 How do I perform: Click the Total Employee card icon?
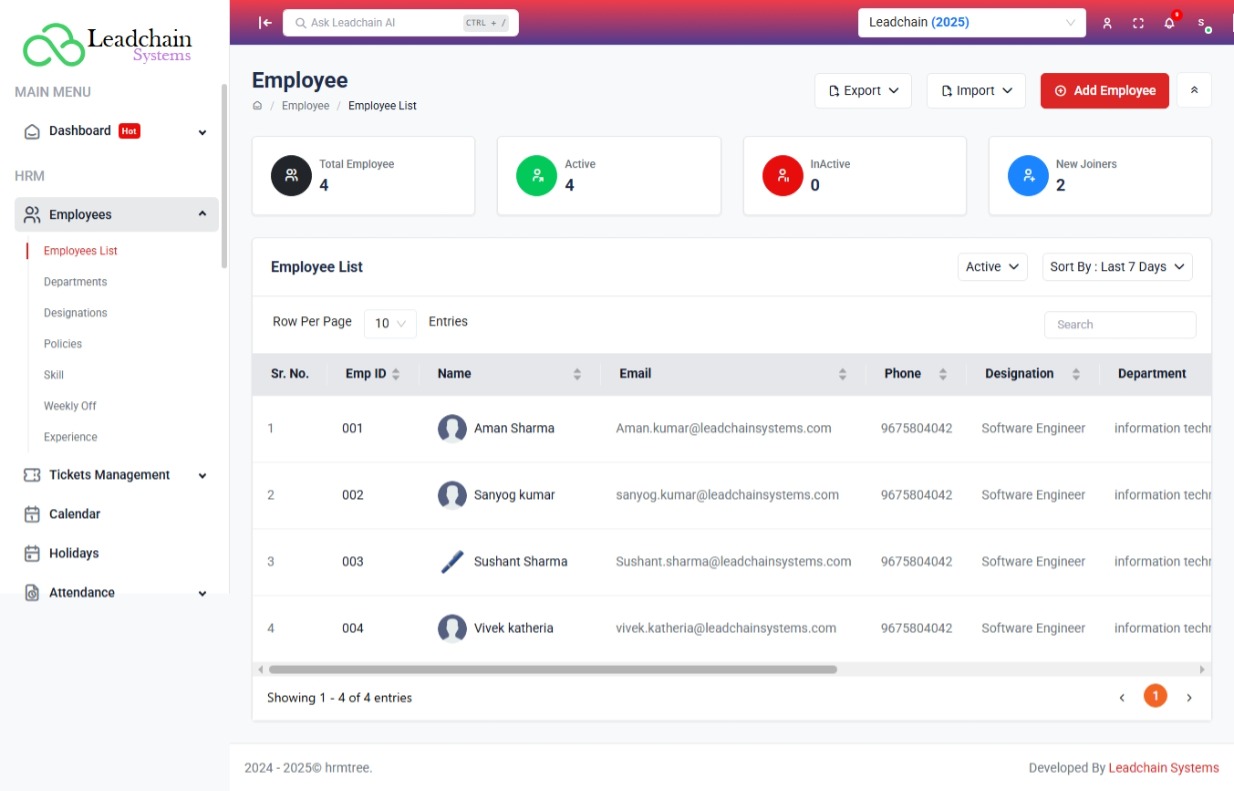pyautogui.click(x=291, y=175)
